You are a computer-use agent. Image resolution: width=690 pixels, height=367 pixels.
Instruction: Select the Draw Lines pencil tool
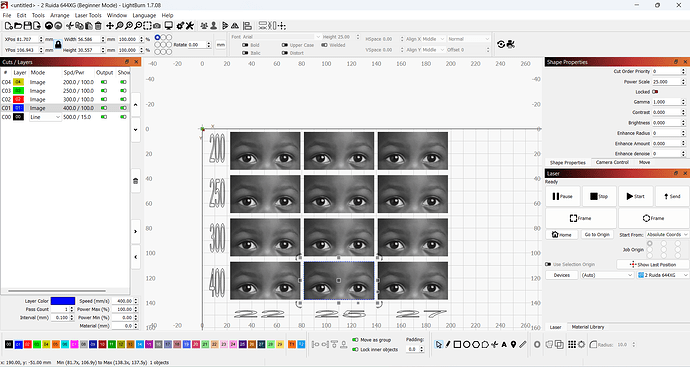point(448,345)
